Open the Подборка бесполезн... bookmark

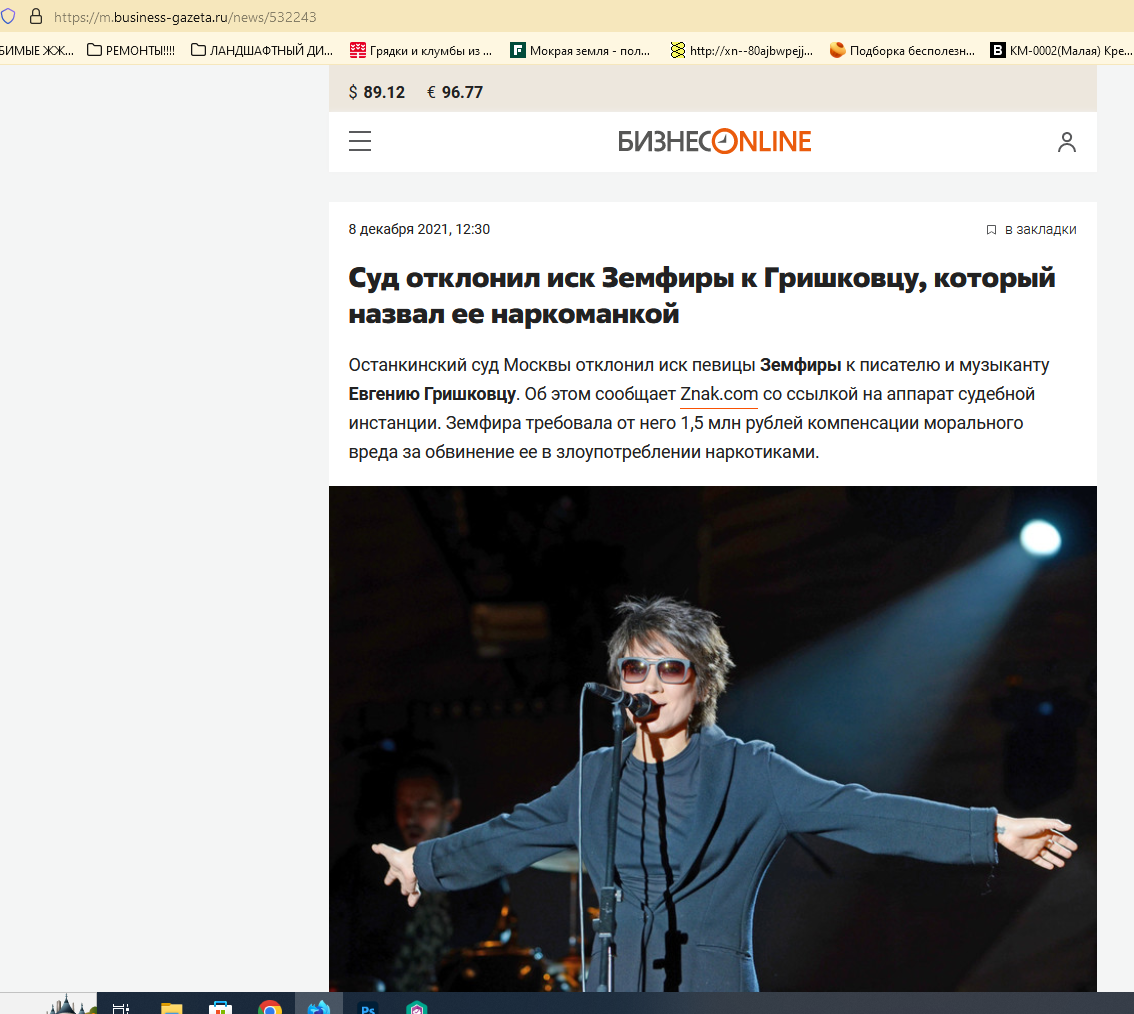(x=902, y=50)
